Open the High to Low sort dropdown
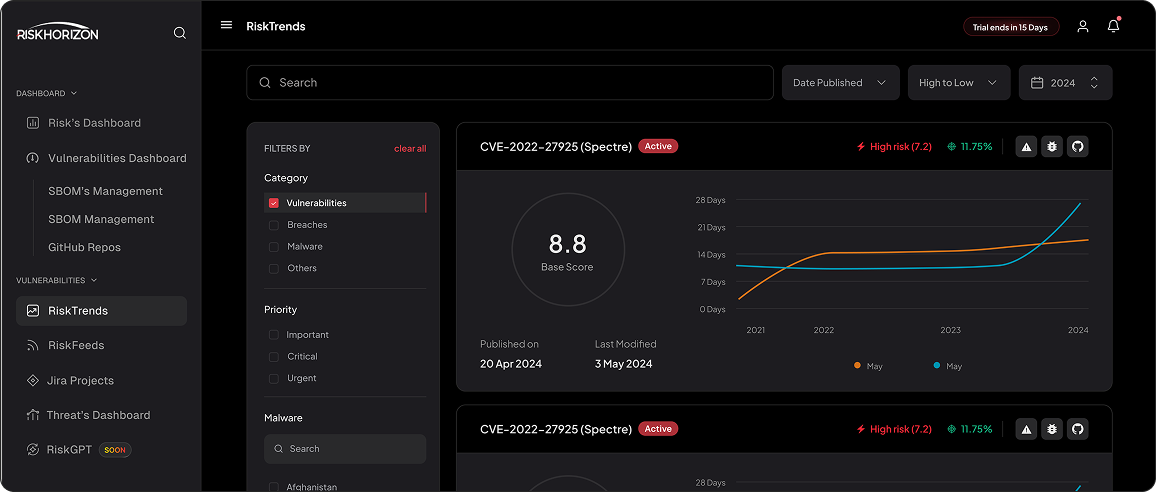The height and width of the screenshot is (492, 1156). point(959,83)
